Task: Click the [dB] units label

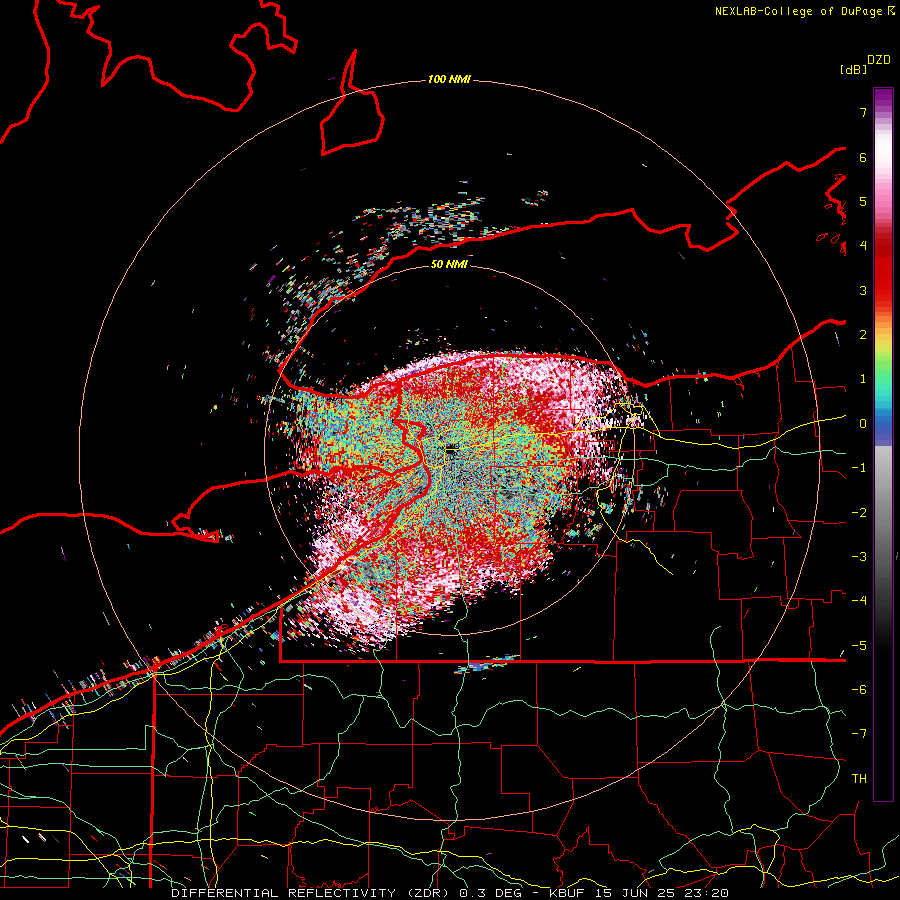Action: coord(854,70)
